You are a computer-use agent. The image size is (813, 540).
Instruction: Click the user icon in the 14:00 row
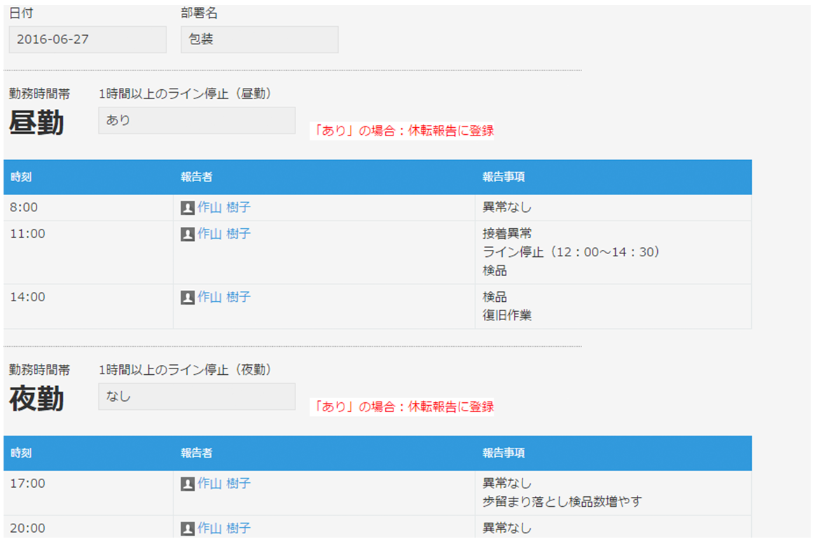(x=187, y=298)
